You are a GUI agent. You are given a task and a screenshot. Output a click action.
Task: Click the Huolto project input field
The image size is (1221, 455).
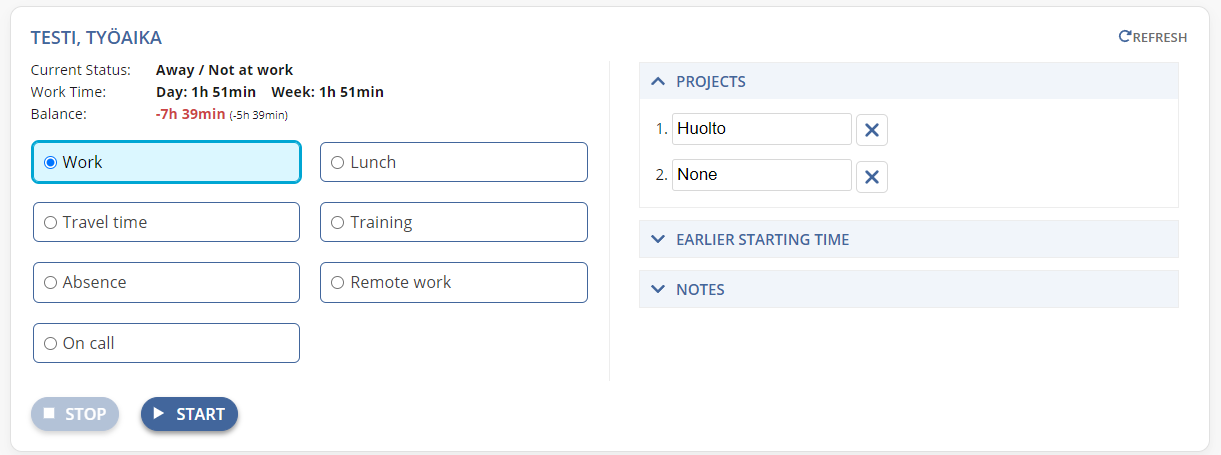point(762,129)
